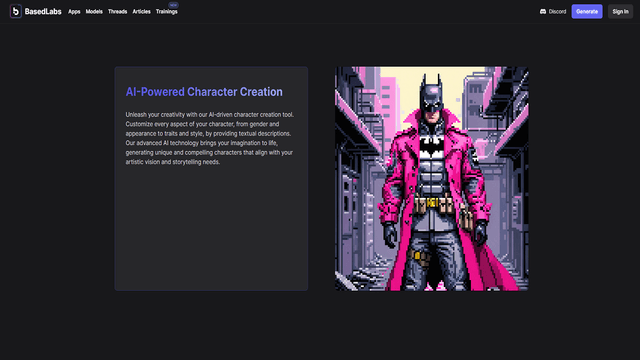Viewport: 640px width, 360px height.
Task: Go to the Models page
Action: [x=94, y=11]
